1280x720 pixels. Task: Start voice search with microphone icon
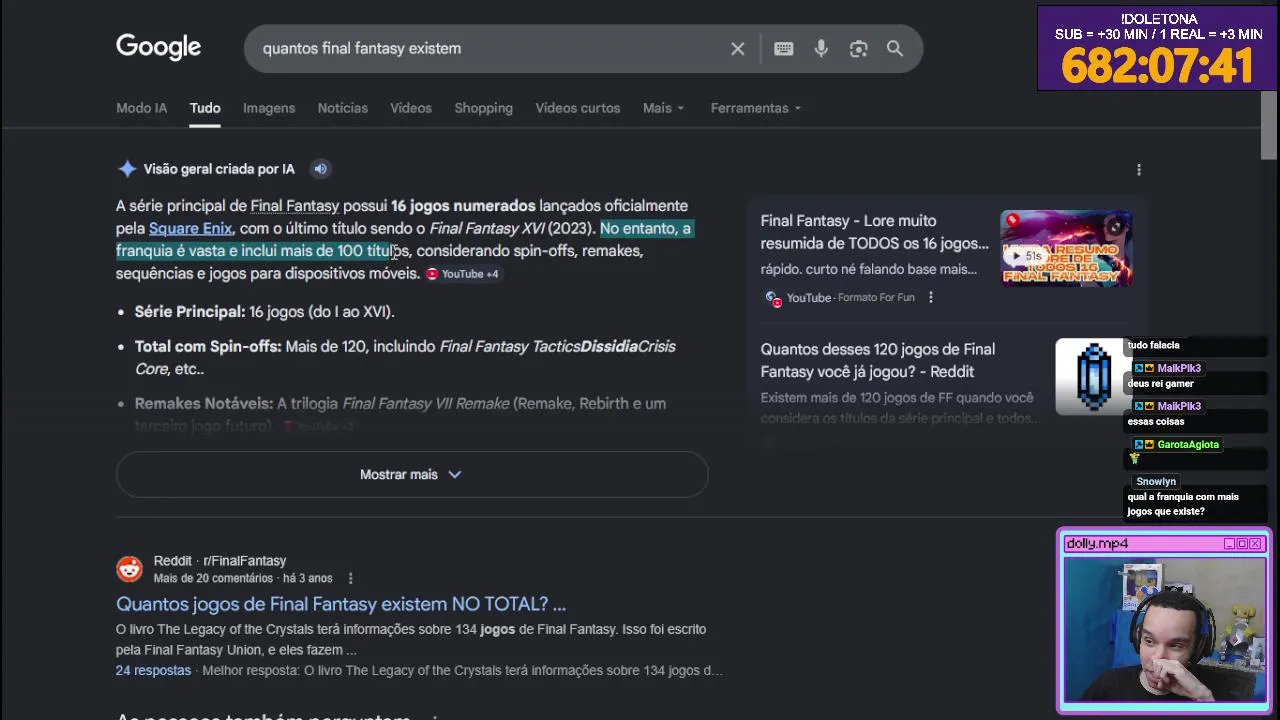(821, 49)
